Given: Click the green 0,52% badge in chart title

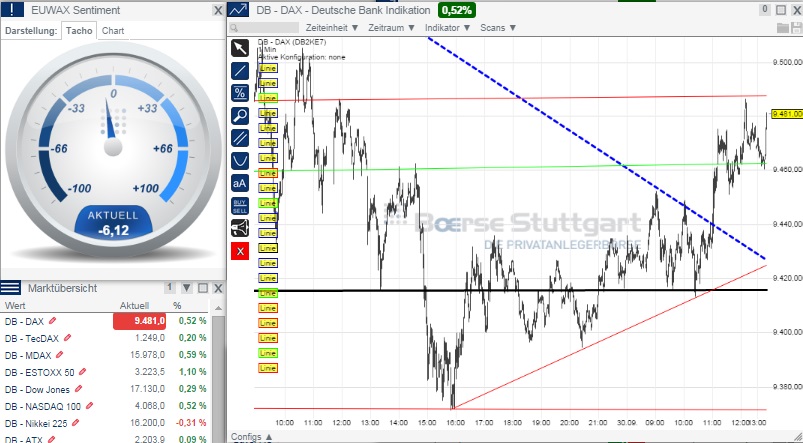Looking at the screenshot, I should click(457, 10).
